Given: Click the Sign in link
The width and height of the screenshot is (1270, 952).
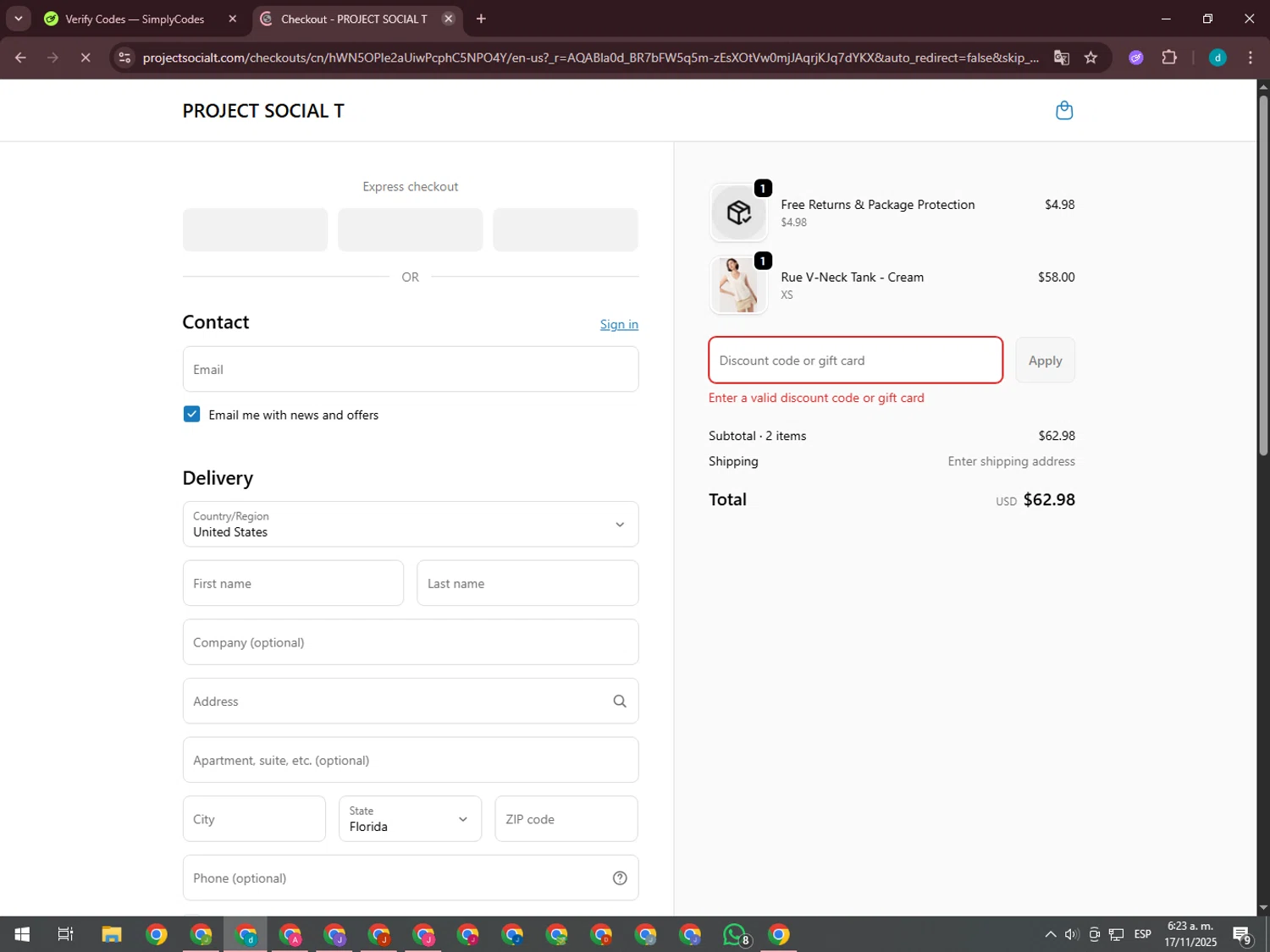Looking at the screenshot, I should (619, 325).
